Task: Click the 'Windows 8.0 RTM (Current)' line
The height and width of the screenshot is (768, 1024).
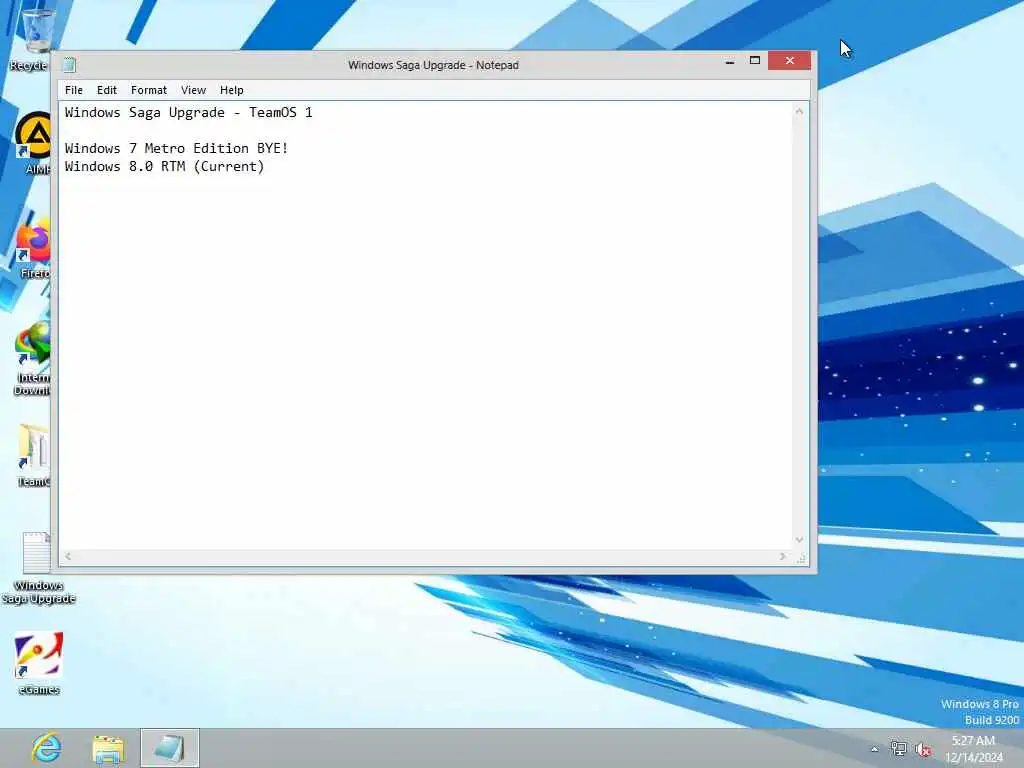Action: [165, 167]
